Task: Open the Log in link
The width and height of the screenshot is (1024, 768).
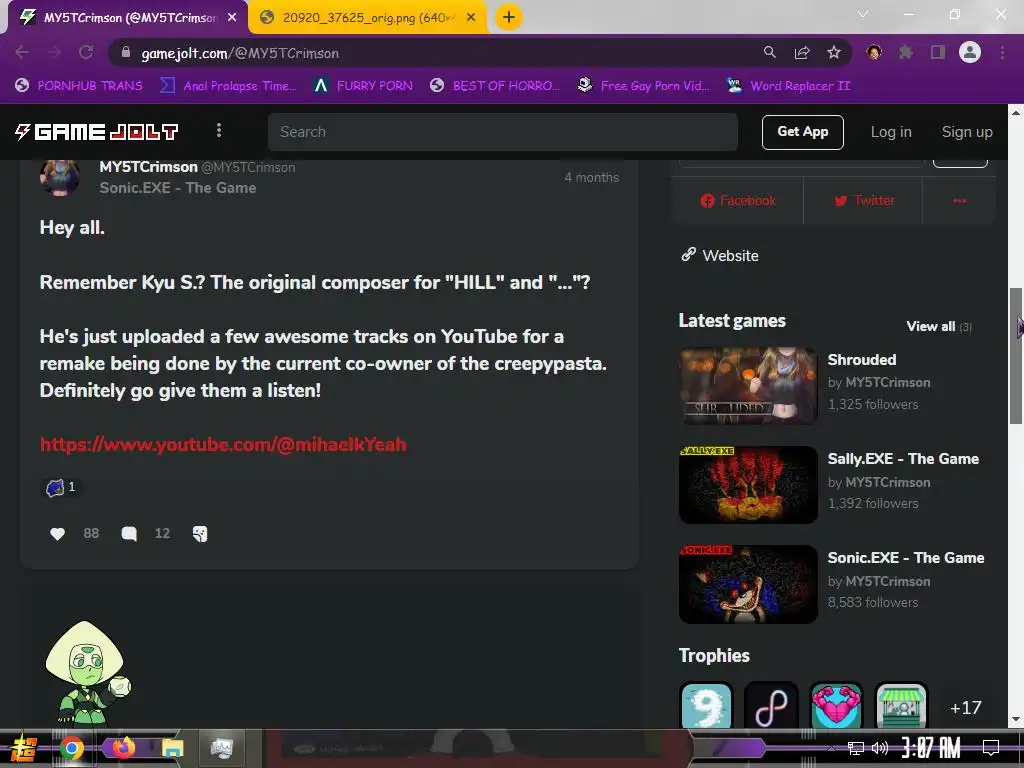Action: tap(891, 132)
